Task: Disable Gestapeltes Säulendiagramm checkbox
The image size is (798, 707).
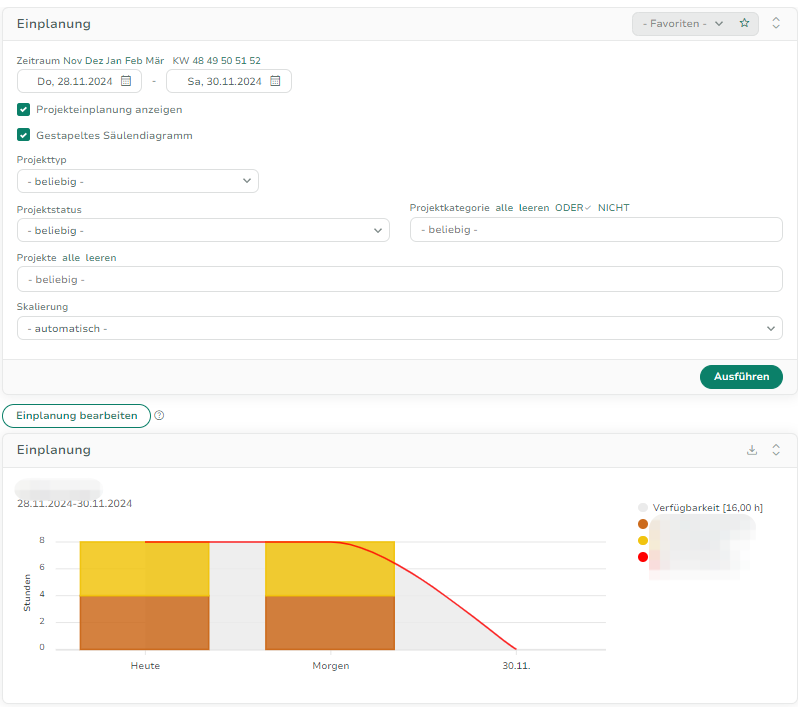Action: tap(24, 135)
